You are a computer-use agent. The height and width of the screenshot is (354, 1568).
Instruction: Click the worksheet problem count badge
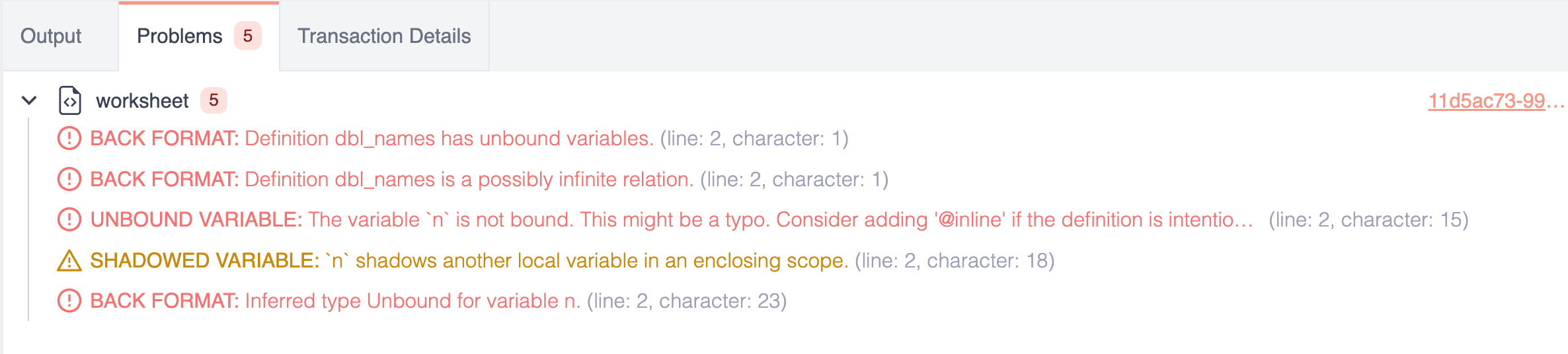pos(214,100)
